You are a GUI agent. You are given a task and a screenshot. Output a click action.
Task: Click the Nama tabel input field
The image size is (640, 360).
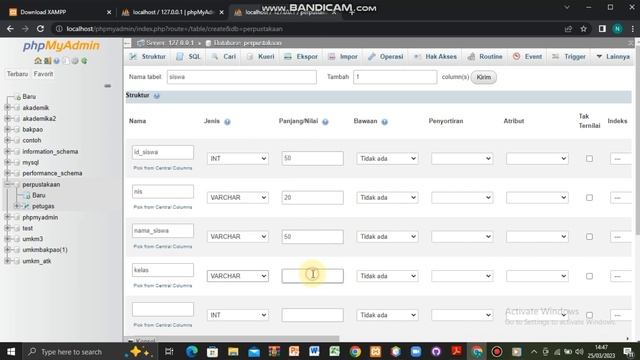[x=242, y=77]
